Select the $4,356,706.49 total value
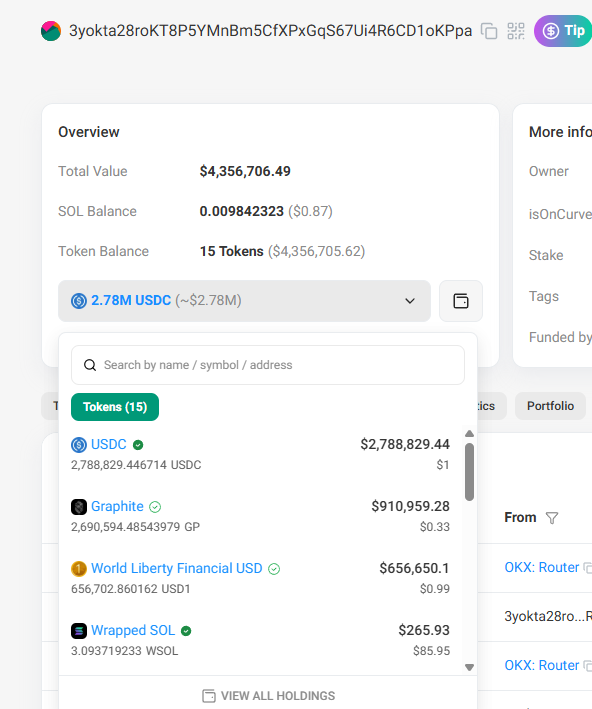Screen dimensions: 592x709 click(245, 171)
